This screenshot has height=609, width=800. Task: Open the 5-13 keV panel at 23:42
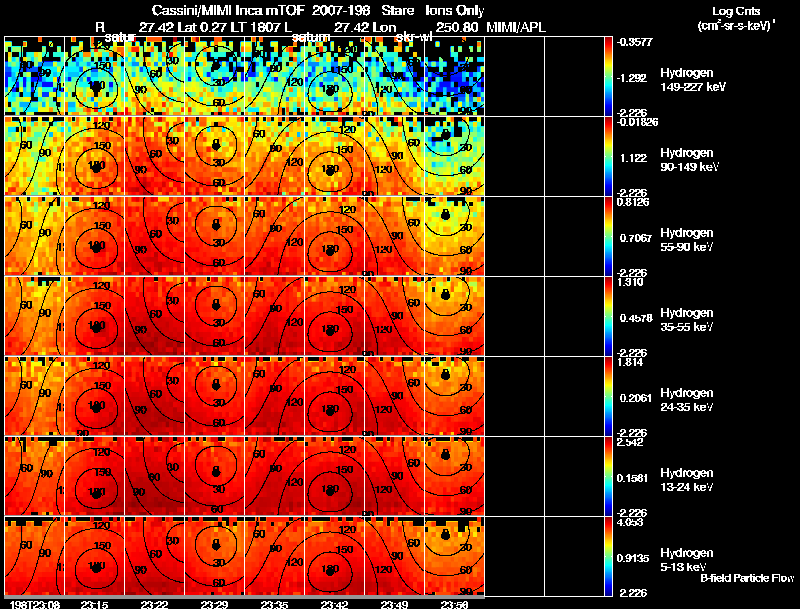click(334, 556)
